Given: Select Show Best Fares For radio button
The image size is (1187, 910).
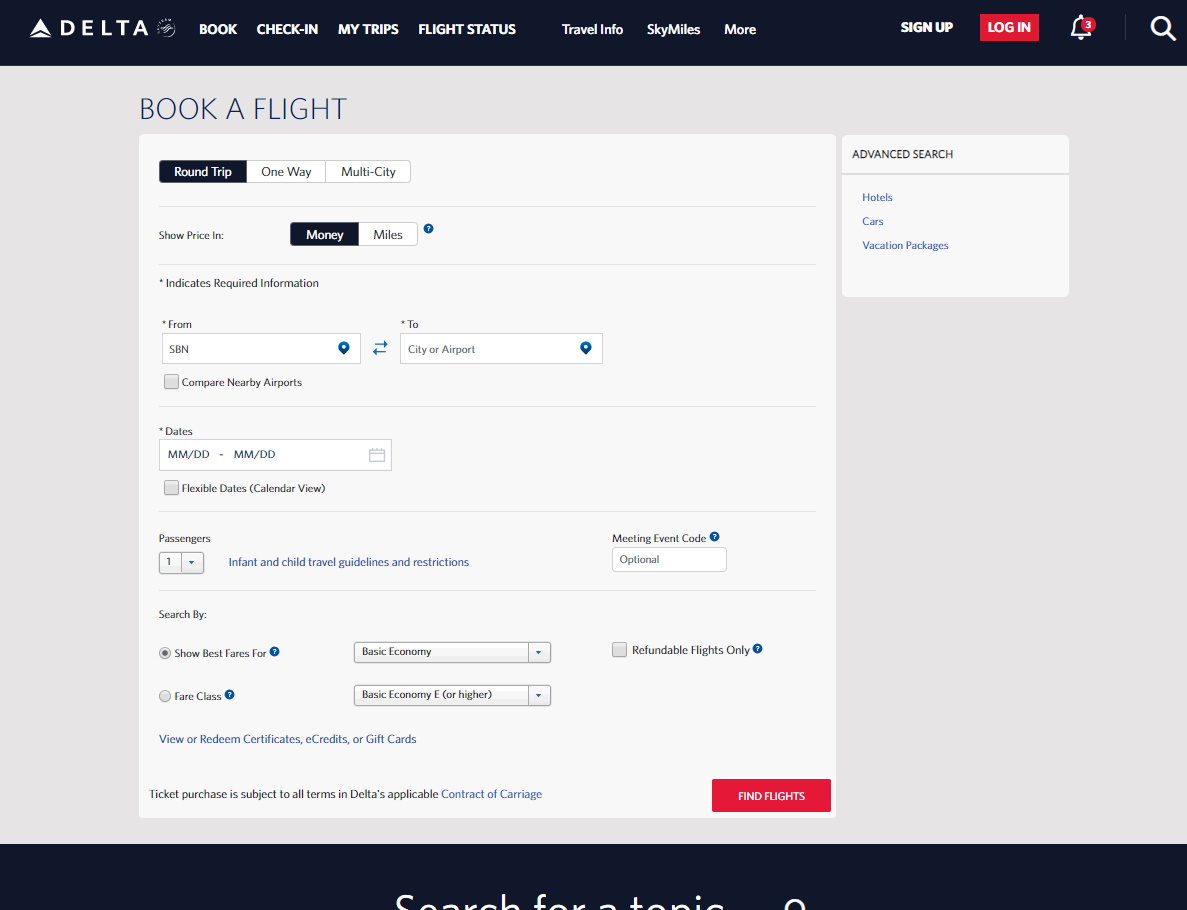Looking at the screenshot, I should coord(164,653).
